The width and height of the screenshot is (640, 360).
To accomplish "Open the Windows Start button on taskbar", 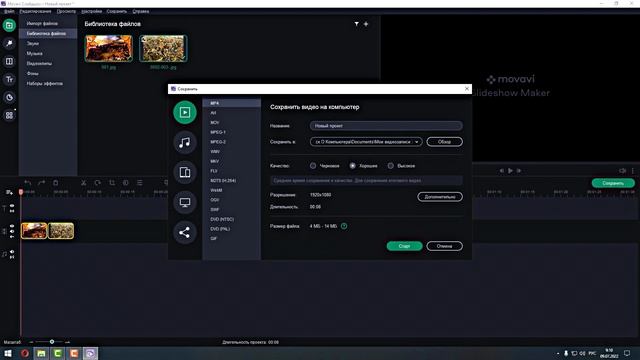I will pos(8,353).
